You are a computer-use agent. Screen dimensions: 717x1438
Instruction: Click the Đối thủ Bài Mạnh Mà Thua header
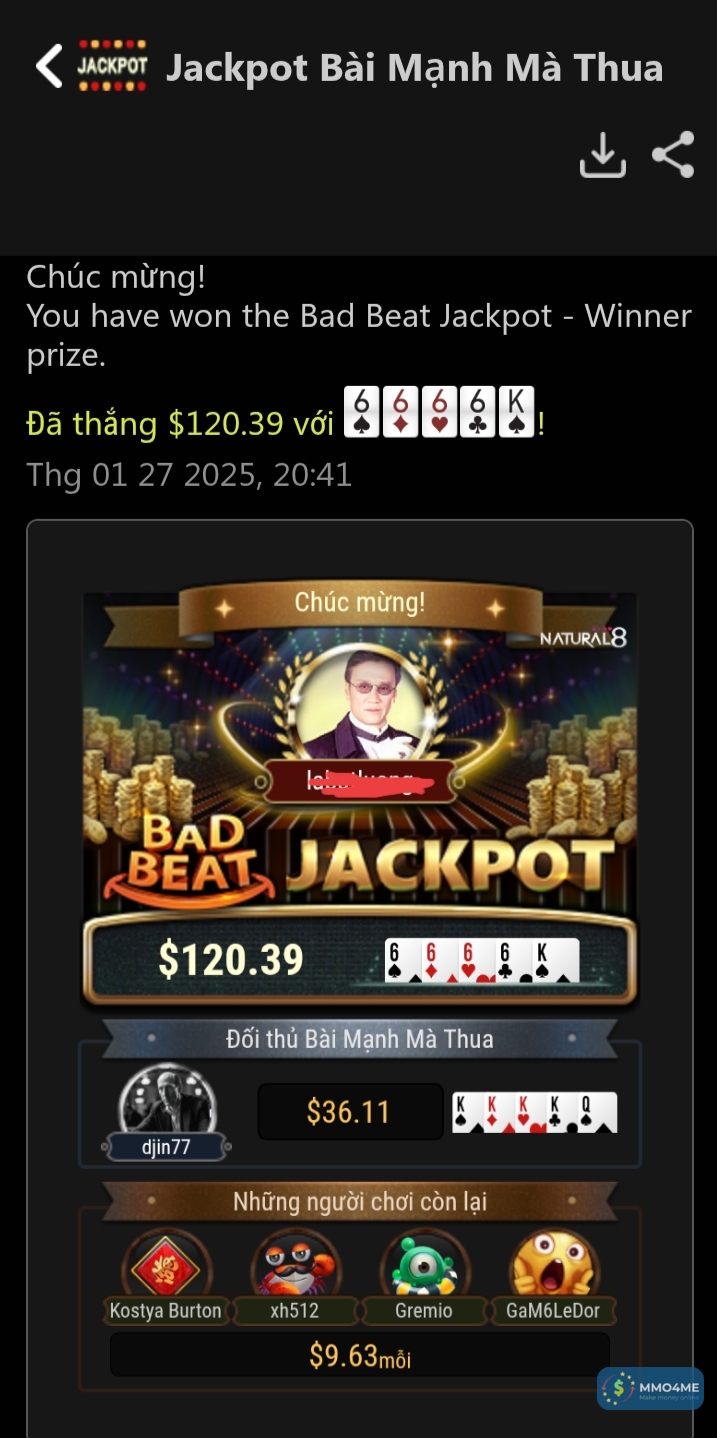[x=360, y=1039]
